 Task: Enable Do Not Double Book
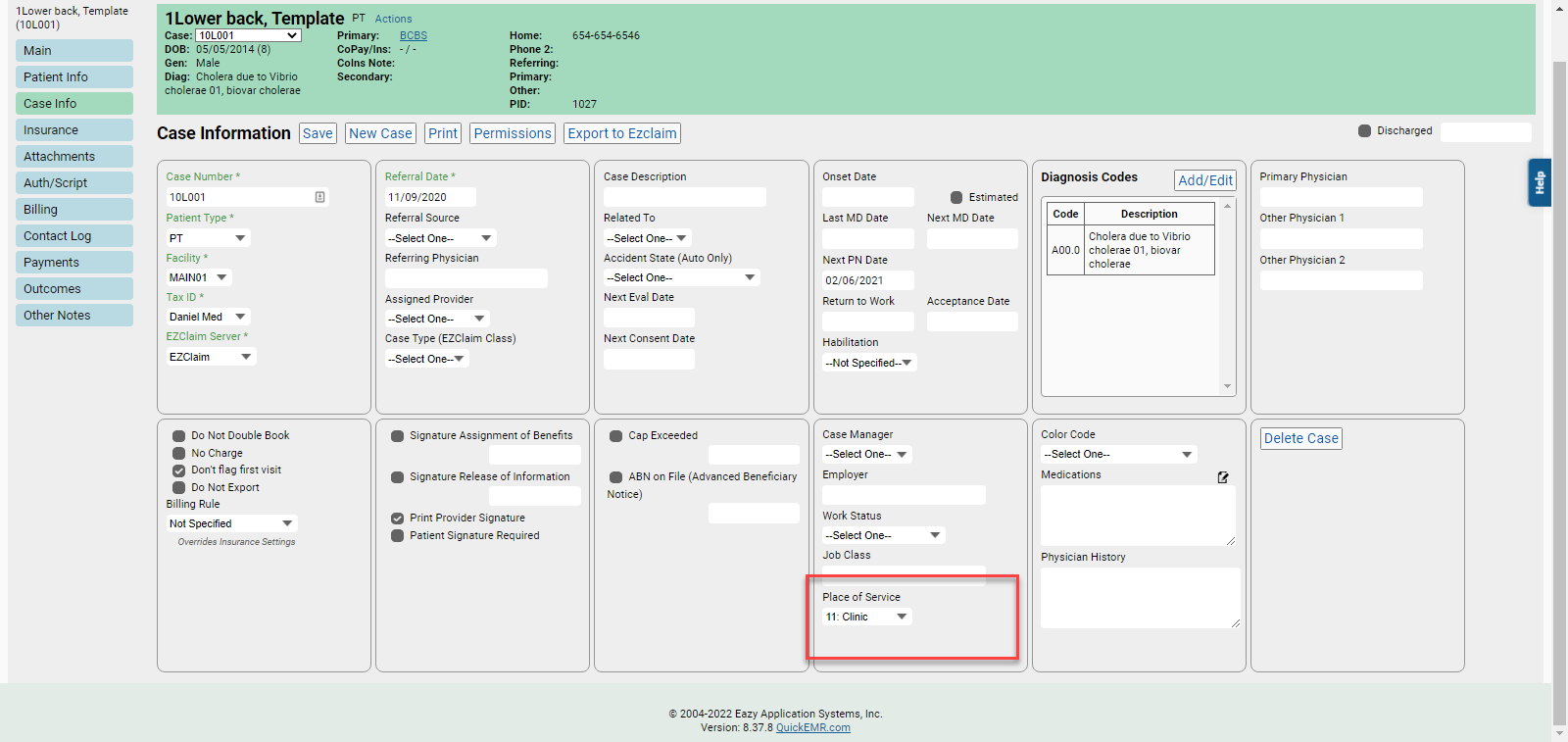point(179,436)
